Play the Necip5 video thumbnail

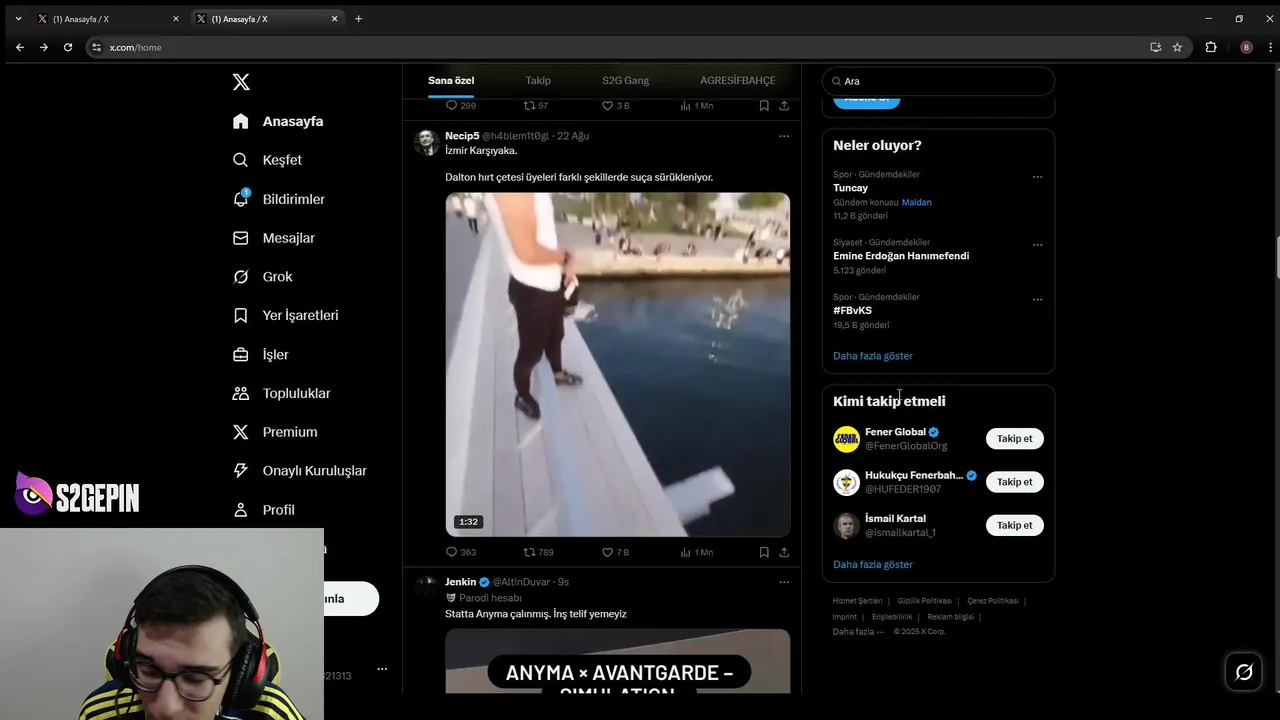coord(617,365)
